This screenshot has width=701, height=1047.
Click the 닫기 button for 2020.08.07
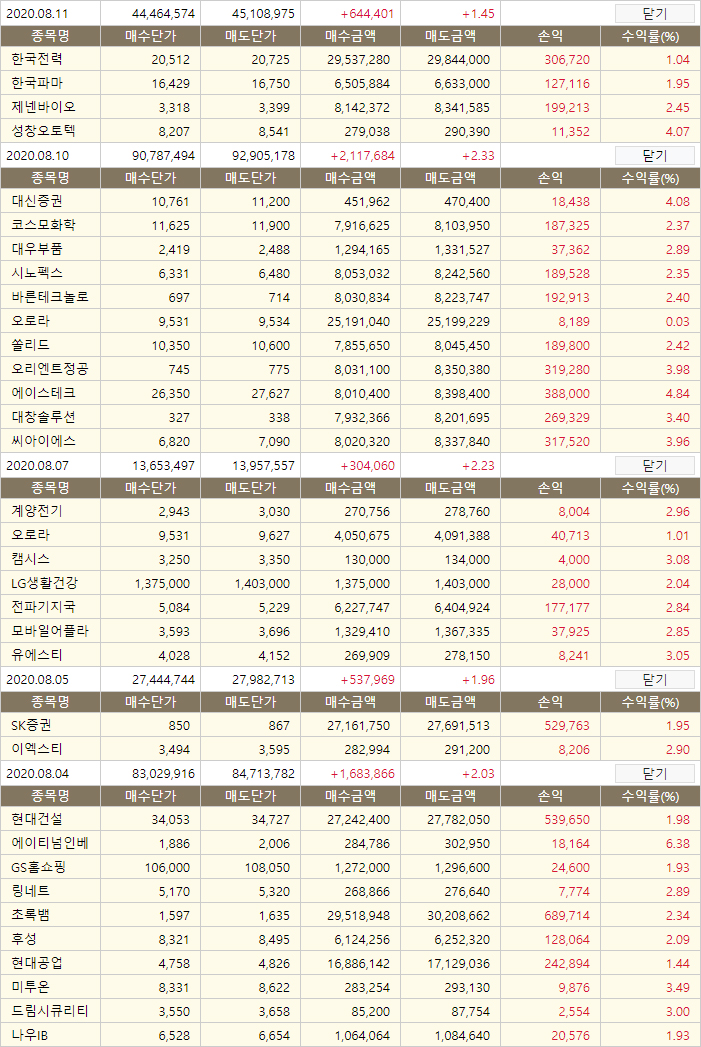click(x=654, y=465)
